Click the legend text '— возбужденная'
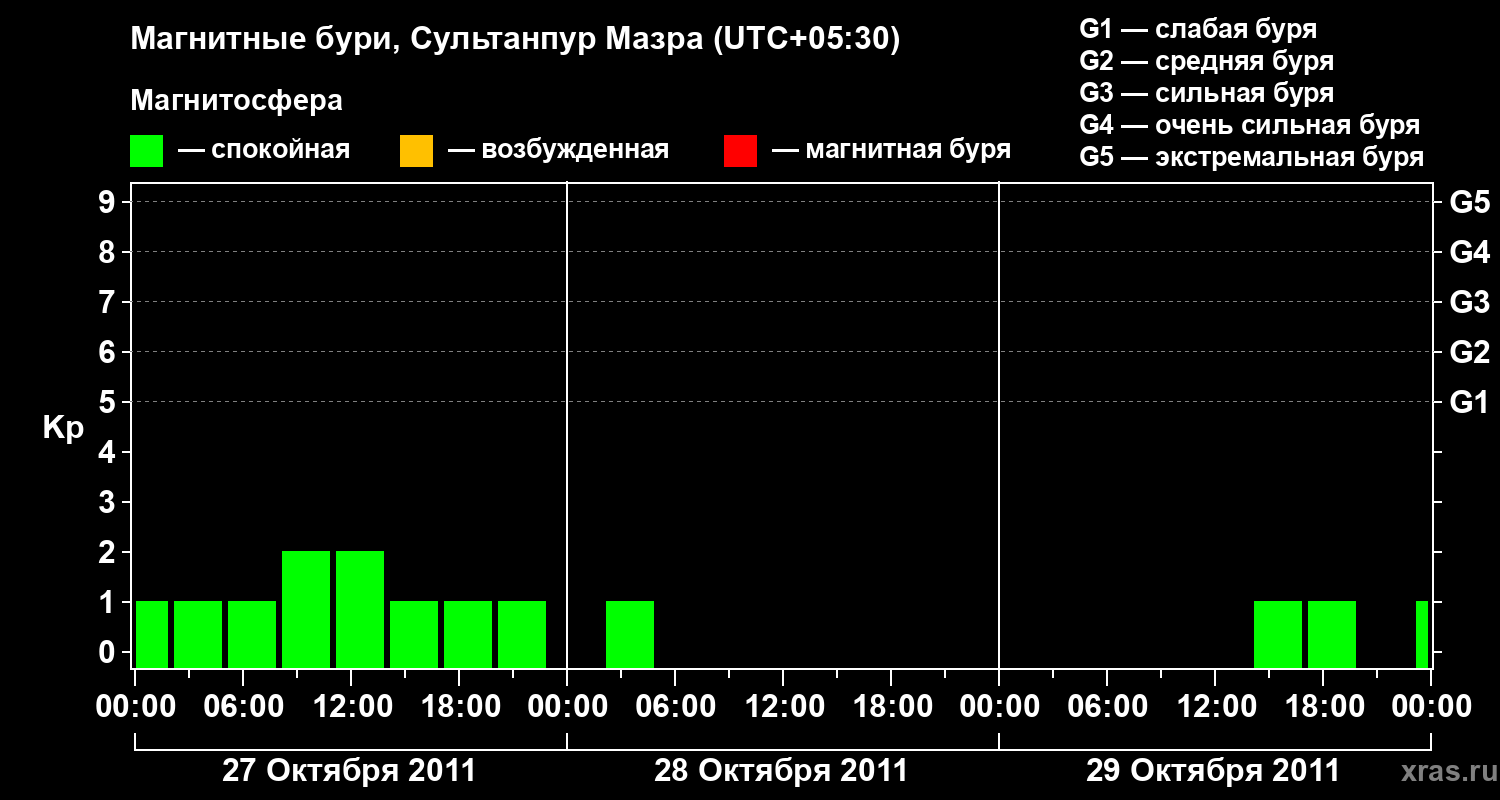This screenshot has height=800, width=1500. click(x=558, y=151)
